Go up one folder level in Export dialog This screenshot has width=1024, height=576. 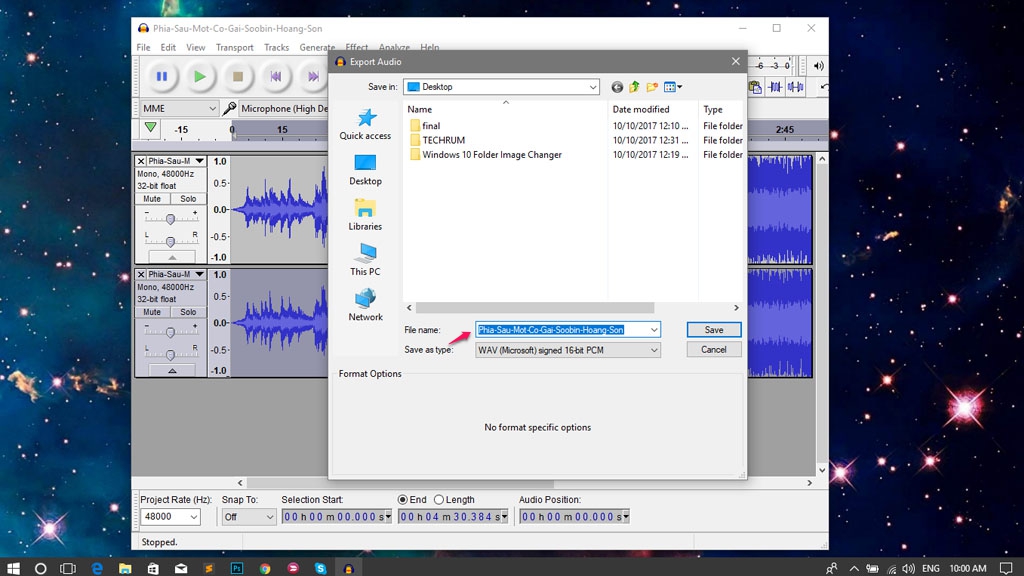(634, 87)
